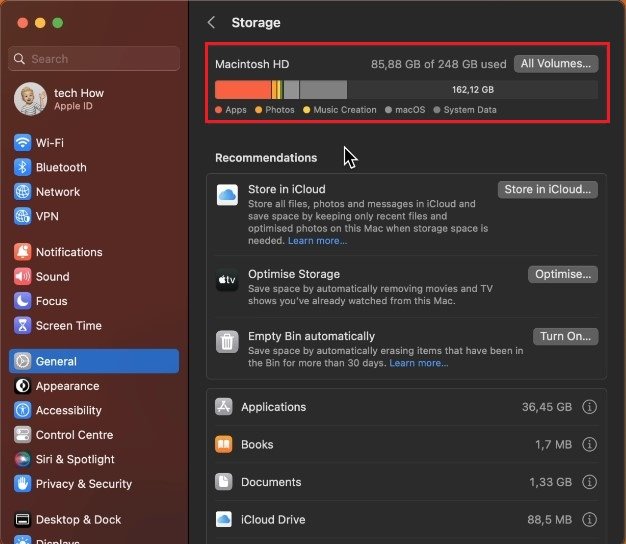626x544 pixels.
Task: Open Privacy & Security pane
Action: pyautogui.click(x=83, y=484)
